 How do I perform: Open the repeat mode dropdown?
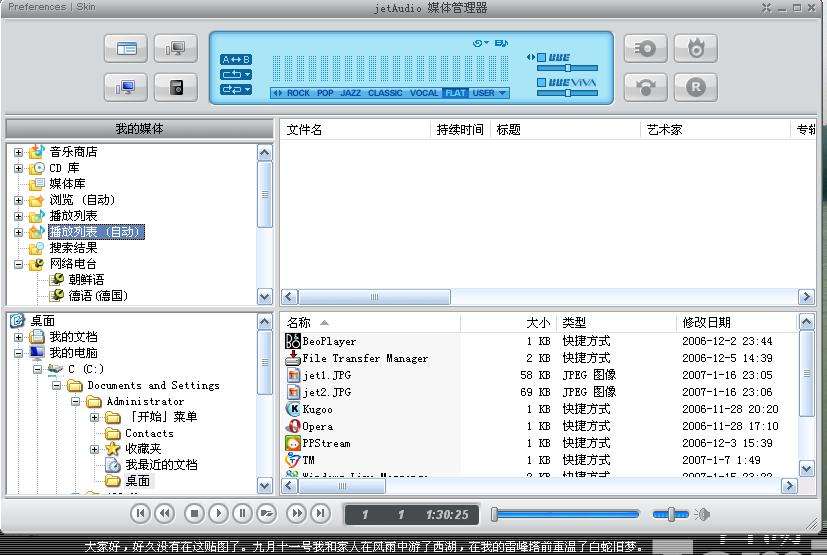(x=236, y=74)
